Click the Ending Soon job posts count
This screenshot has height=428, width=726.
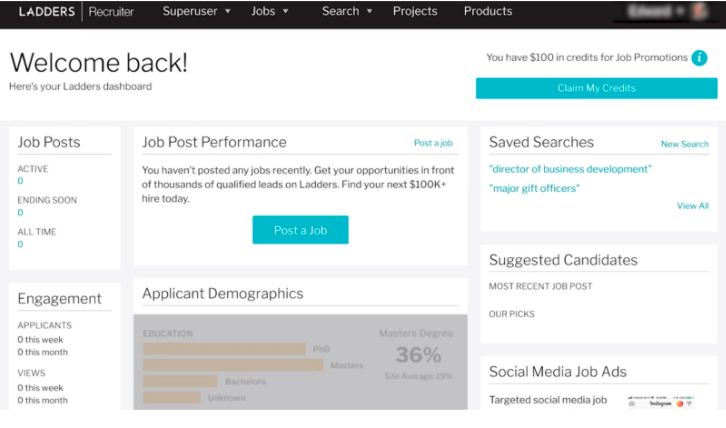click(x=20, y=213)
